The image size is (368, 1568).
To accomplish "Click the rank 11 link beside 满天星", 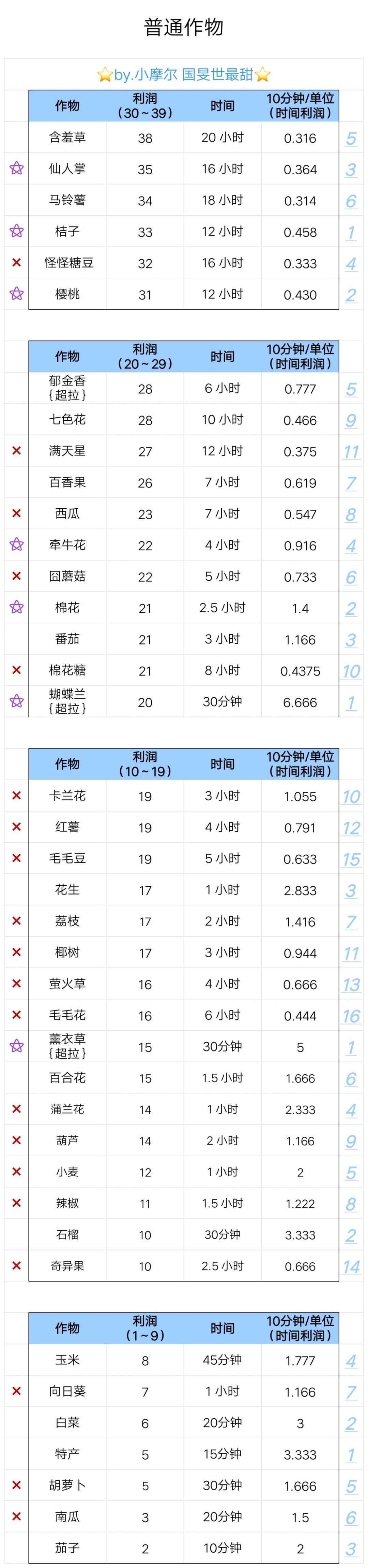I will (351, 452).
